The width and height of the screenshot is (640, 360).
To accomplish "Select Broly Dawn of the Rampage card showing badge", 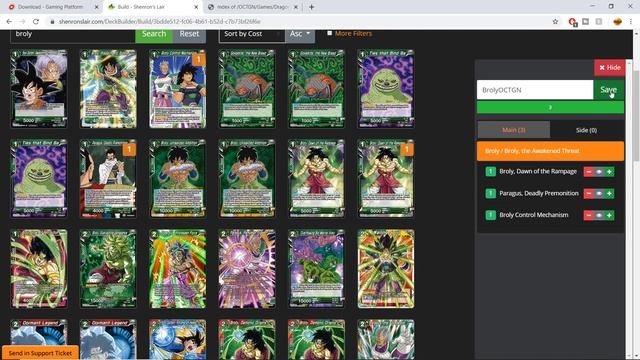I will 386,179.
